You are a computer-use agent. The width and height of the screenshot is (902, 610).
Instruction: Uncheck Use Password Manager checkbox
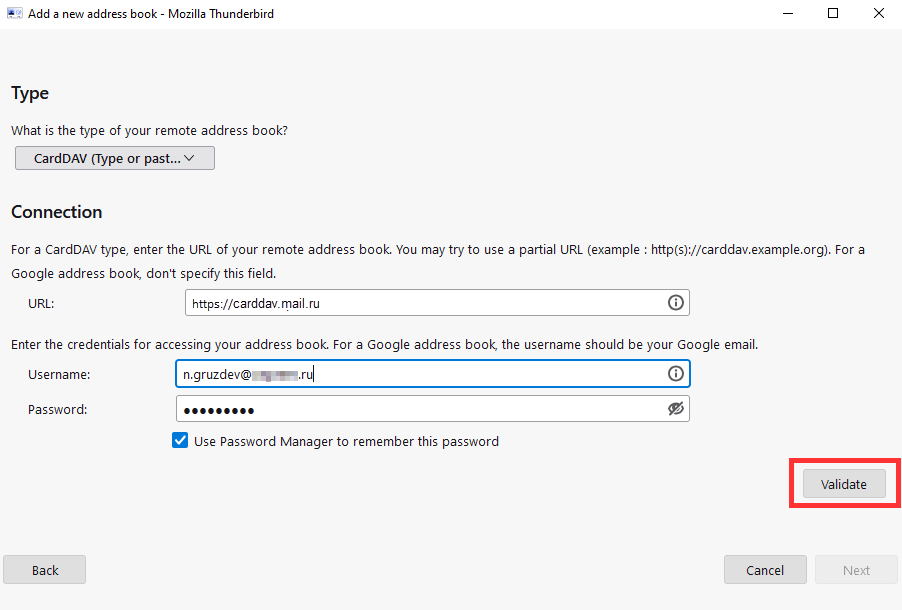pyautogui.click(x=180, y=441)
